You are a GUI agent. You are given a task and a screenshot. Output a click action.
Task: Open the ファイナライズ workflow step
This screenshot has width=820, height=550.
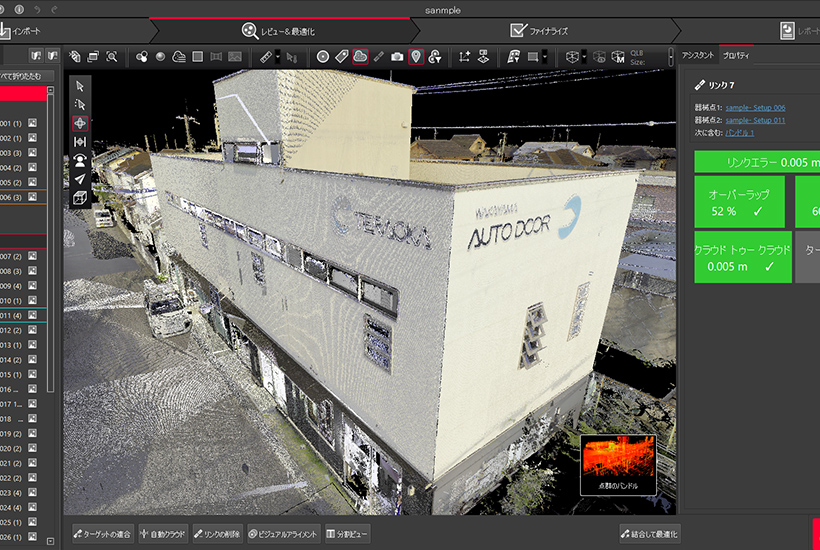click(x=539, y=31)
